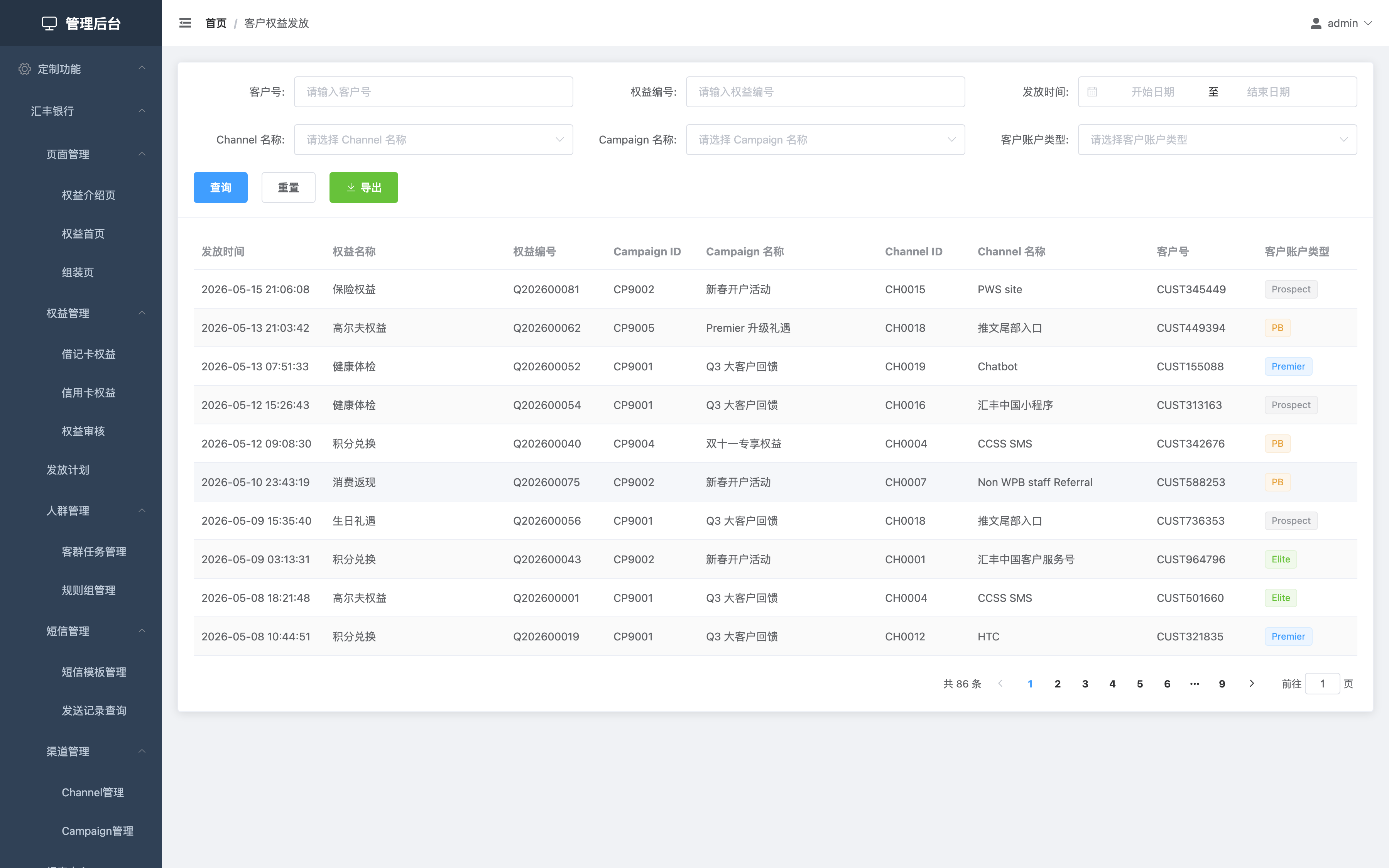Click the Campaign ID column header
The width and height of the screenshot is (1389, 868).
click(647, 252)
